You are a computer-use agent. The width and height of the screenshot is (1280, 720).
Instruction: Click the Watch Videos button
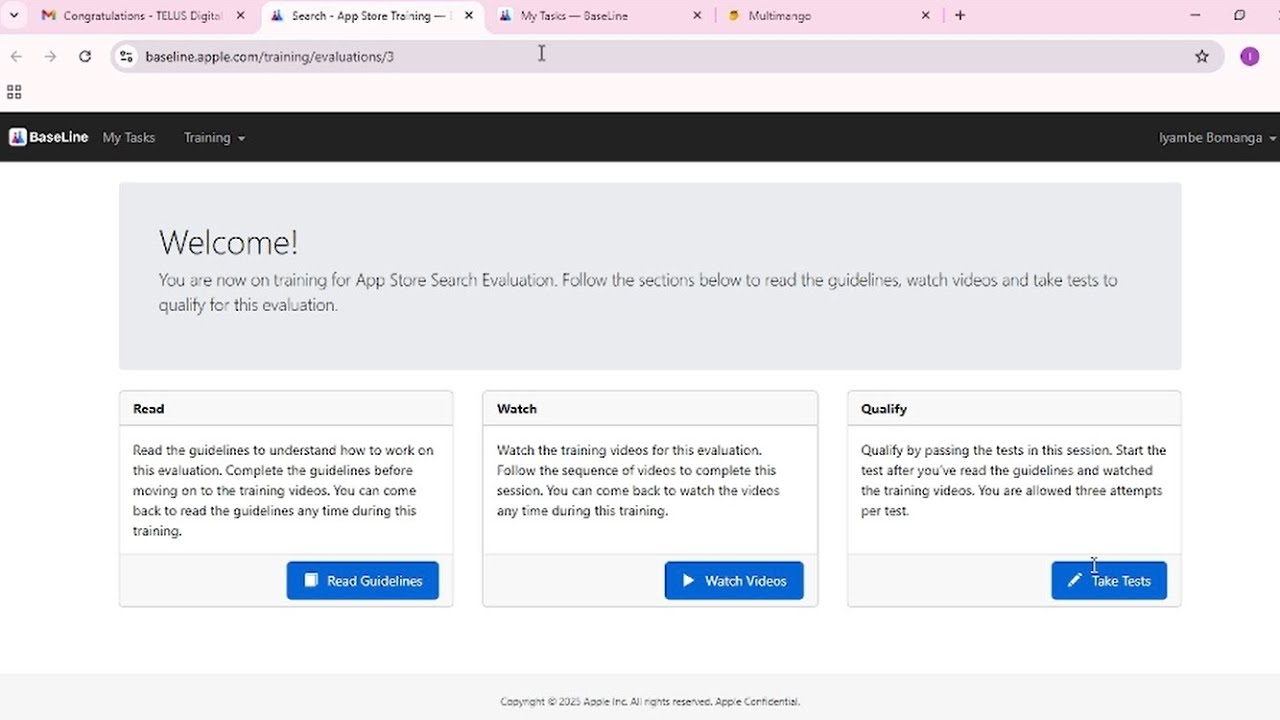coord(734,580)
